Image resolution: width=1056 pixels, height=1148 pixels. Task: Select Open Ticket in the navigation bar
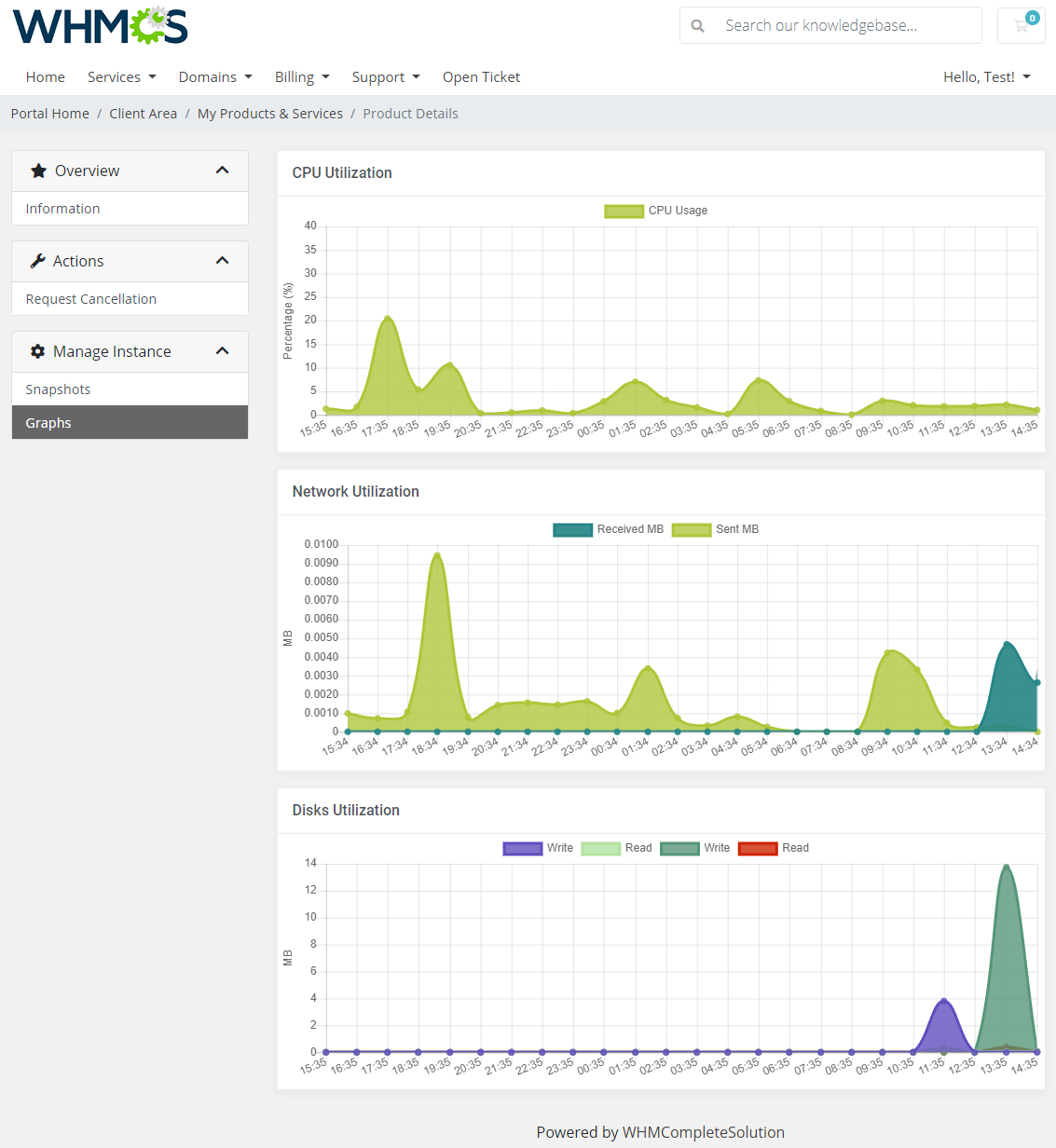(x=481, y=76)
